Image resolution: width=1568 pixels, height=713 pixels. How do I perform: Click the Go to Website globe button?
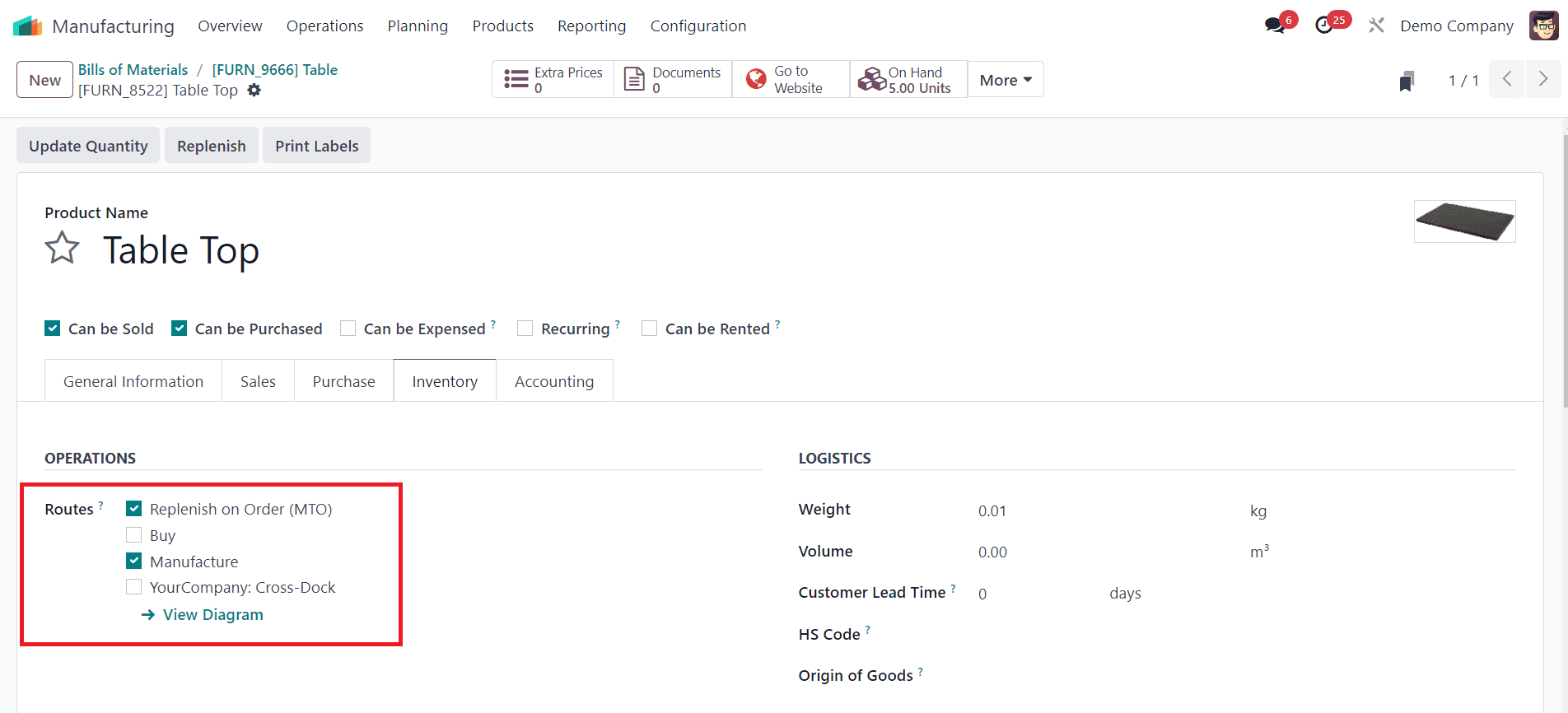pos(791,80)
